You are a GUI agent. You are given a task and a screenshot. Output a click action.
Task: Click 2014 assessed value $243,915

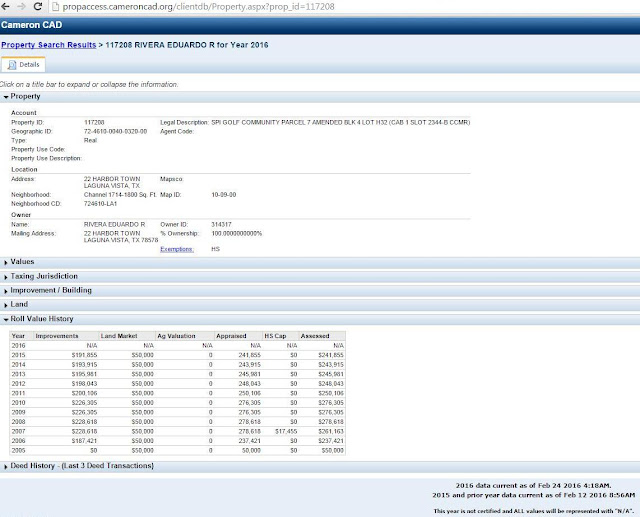pos(331,364)
